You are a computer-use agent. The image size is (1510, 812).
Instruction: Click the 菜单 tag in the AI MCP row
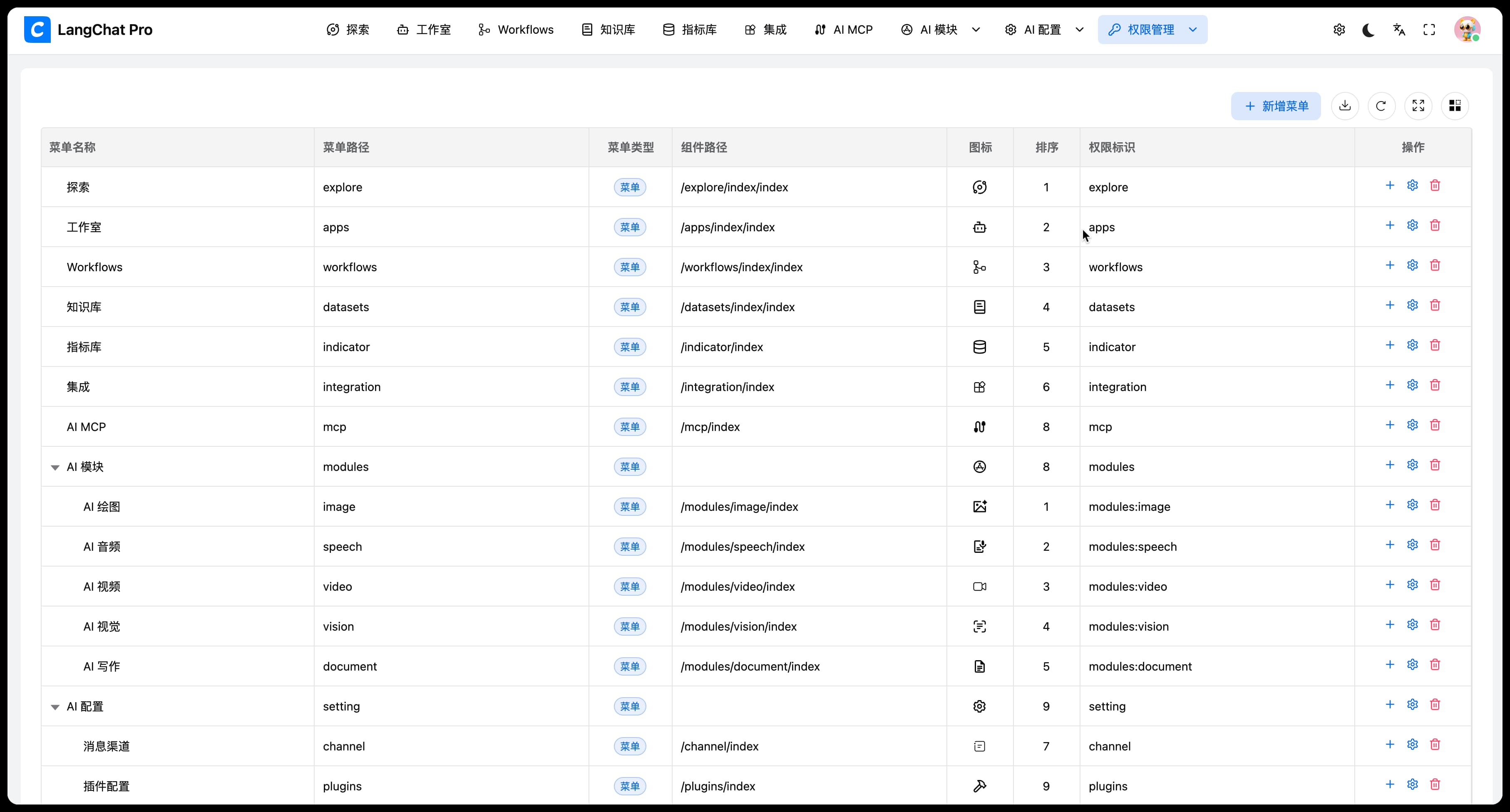click(630, 427)
